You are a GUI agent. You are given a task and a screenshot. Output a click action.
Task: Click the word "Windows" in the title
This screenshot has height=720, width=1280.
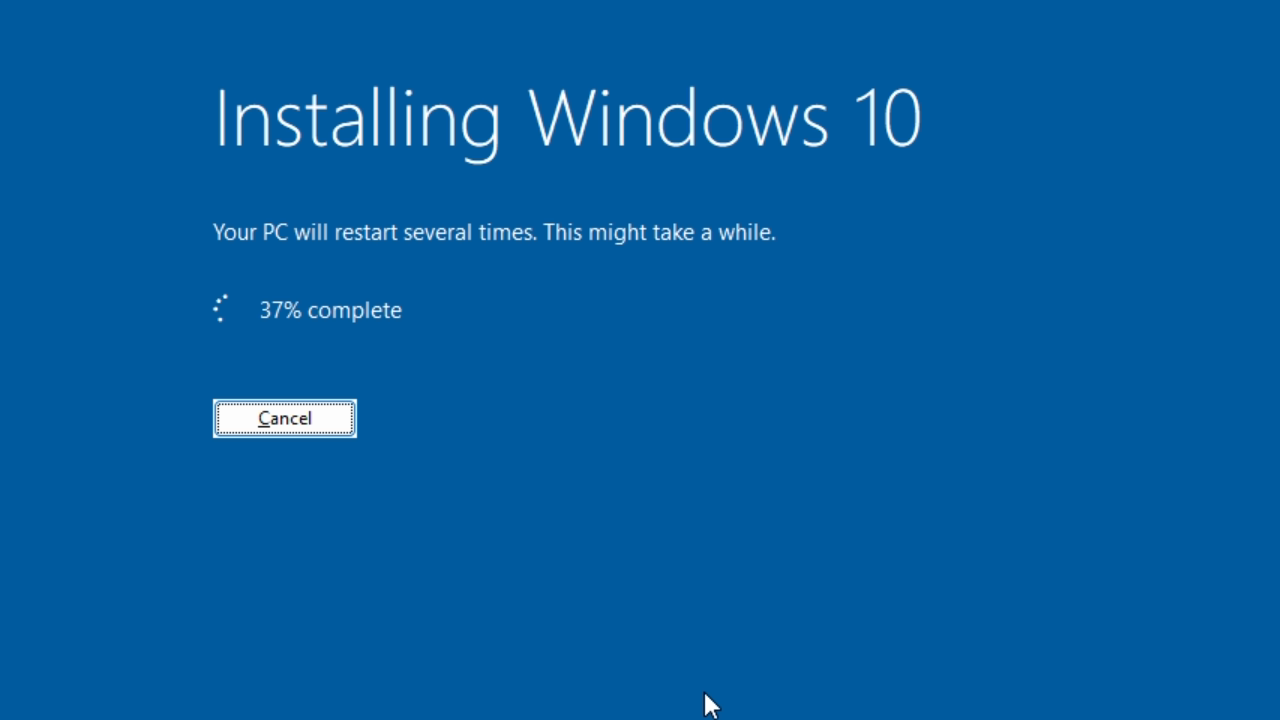pos(678,120)
